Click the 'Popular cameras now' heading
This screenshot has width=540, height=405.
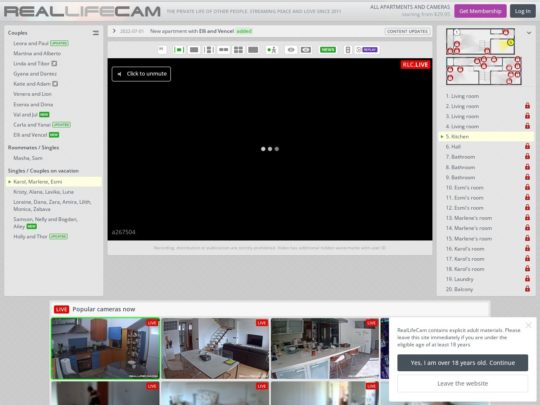(x=104, y=309)
